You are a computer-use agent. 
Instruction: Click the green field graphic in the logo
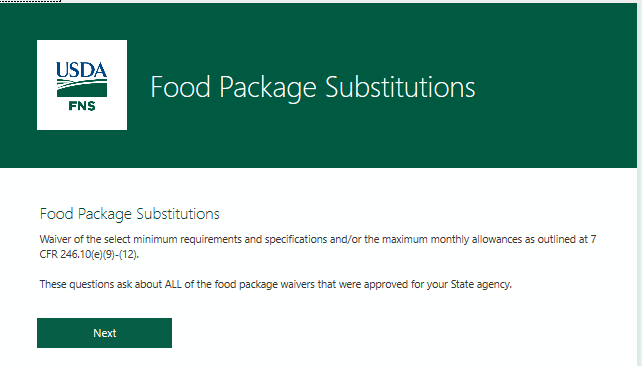click(x=82, y=88)
